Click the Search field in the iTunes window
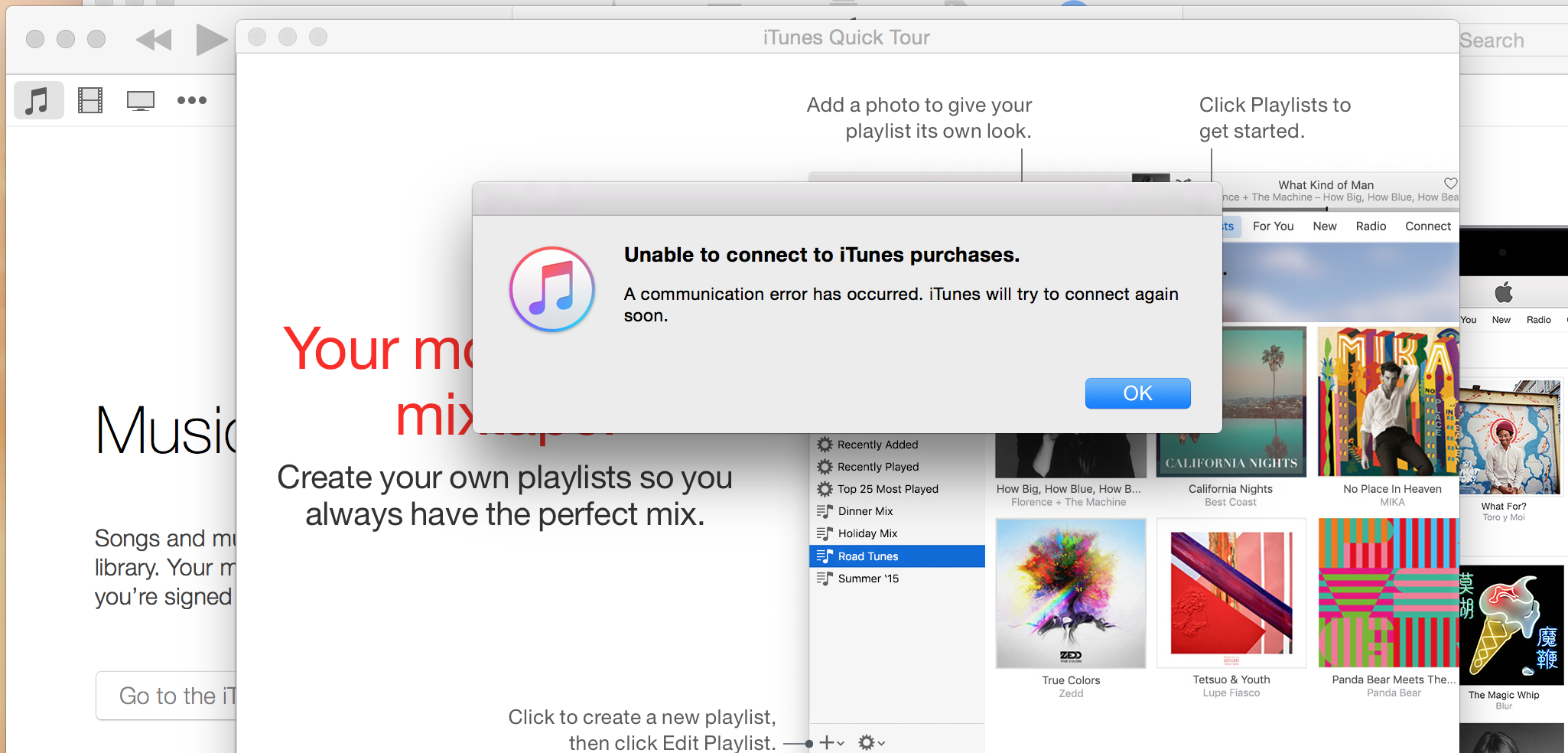The height and width of the screenshot is (753, 1568). tap(1513, 40)
